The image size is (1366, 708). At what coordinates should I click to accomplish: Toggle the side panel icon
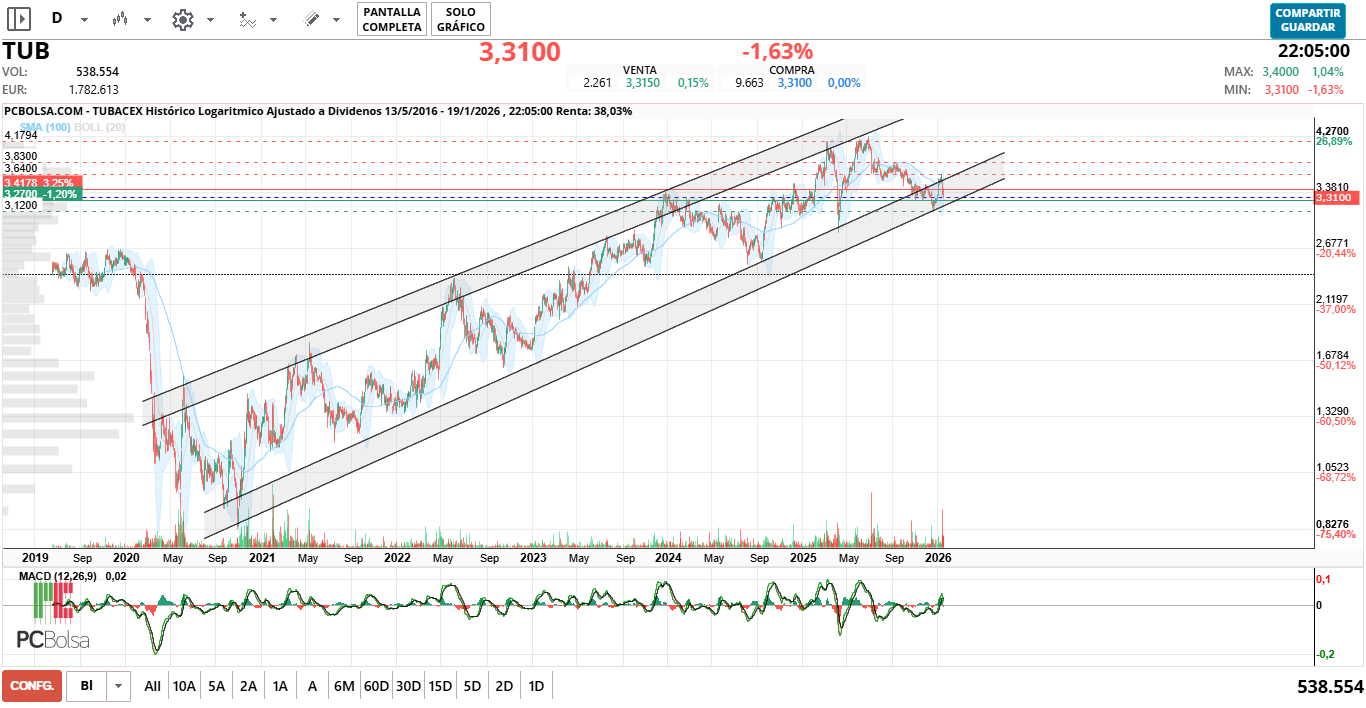(19, 19)
